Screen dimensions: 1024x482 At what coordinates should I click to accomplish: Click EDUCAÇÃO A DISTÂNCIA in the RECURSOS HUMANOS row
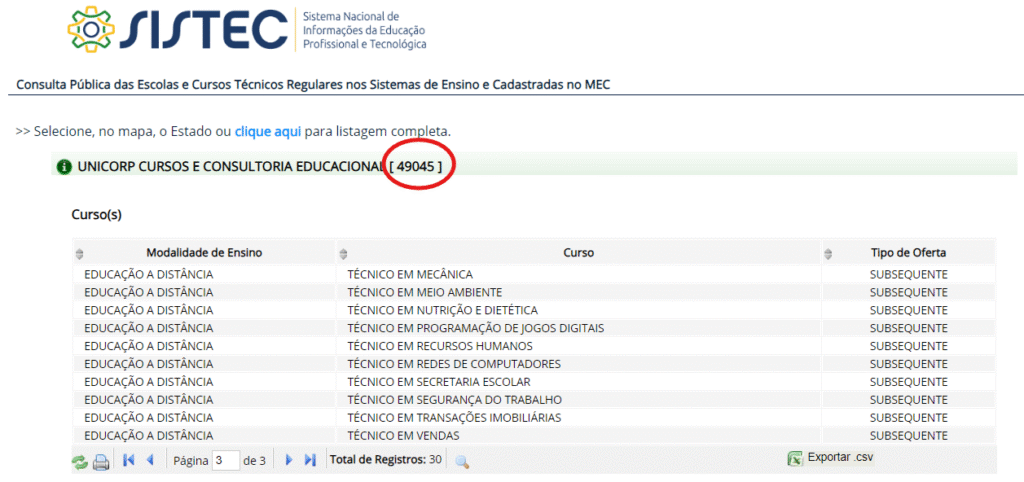click(148, 345)
